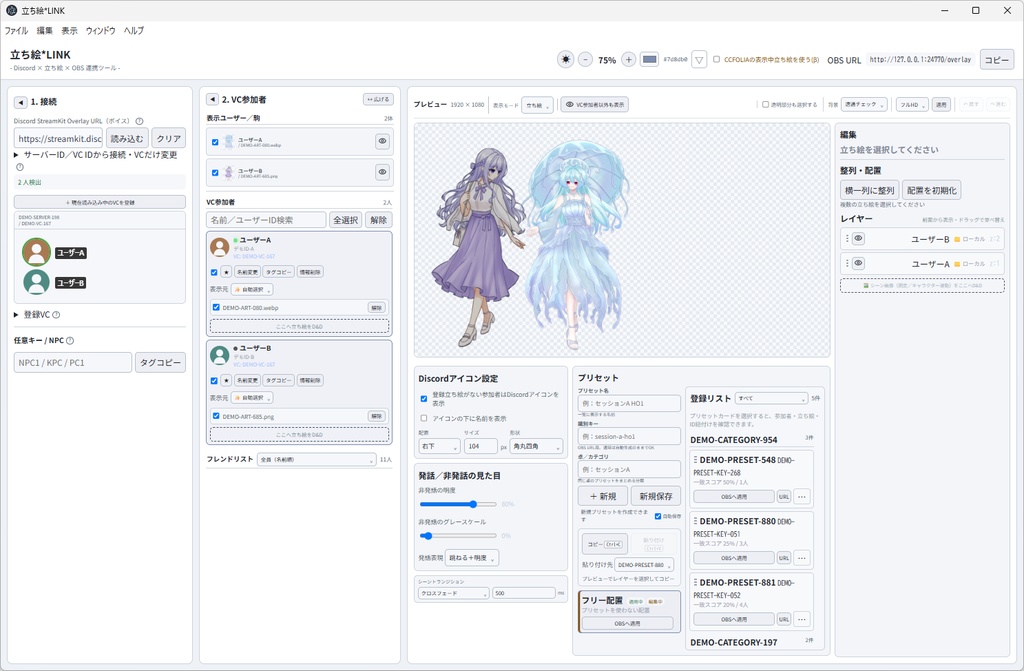Image resolution: width=1024 pixels, height=671 pixels.
Task: Open the 表示 menu
Action: 69,31
